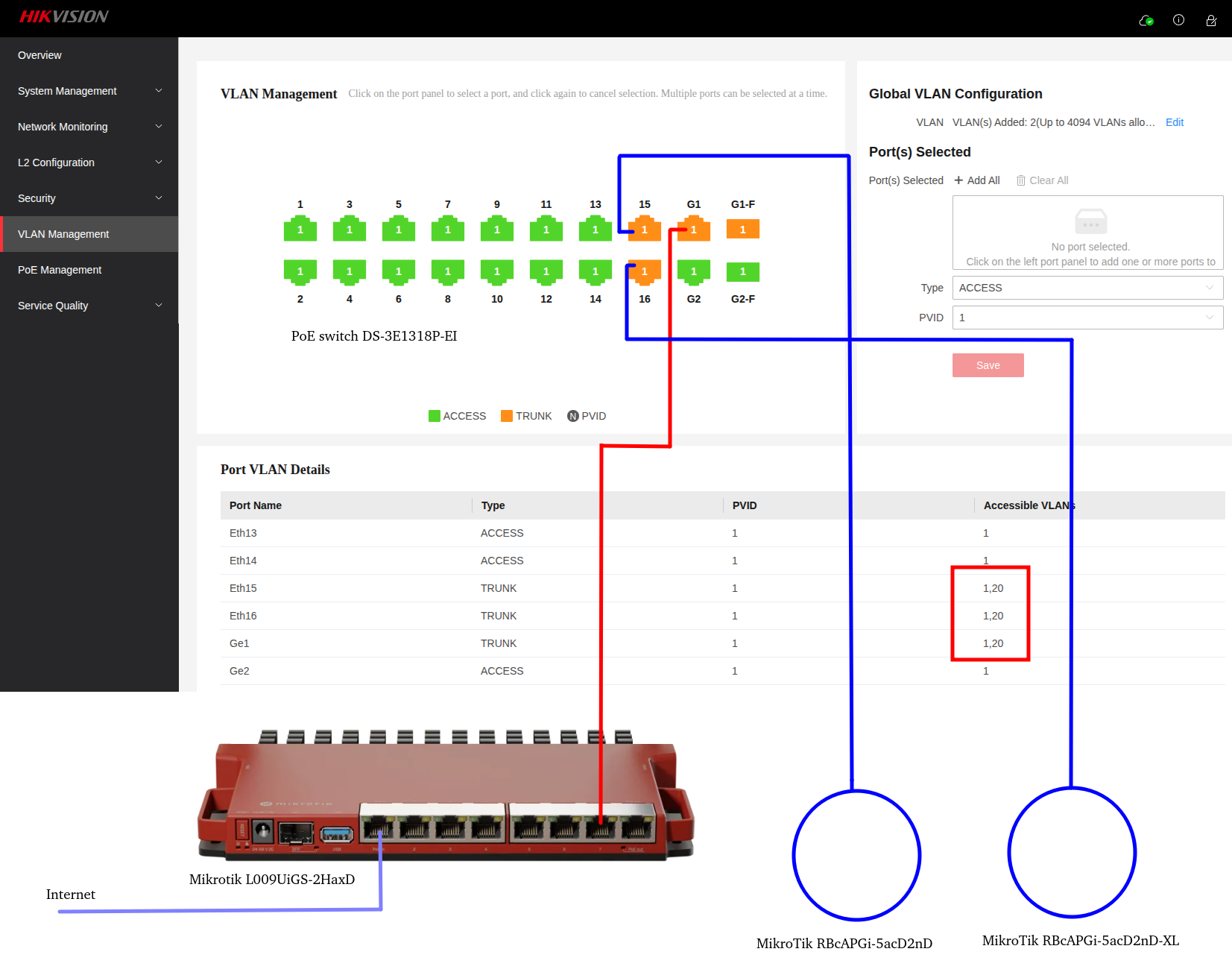Click the selected ports box

1087,233
